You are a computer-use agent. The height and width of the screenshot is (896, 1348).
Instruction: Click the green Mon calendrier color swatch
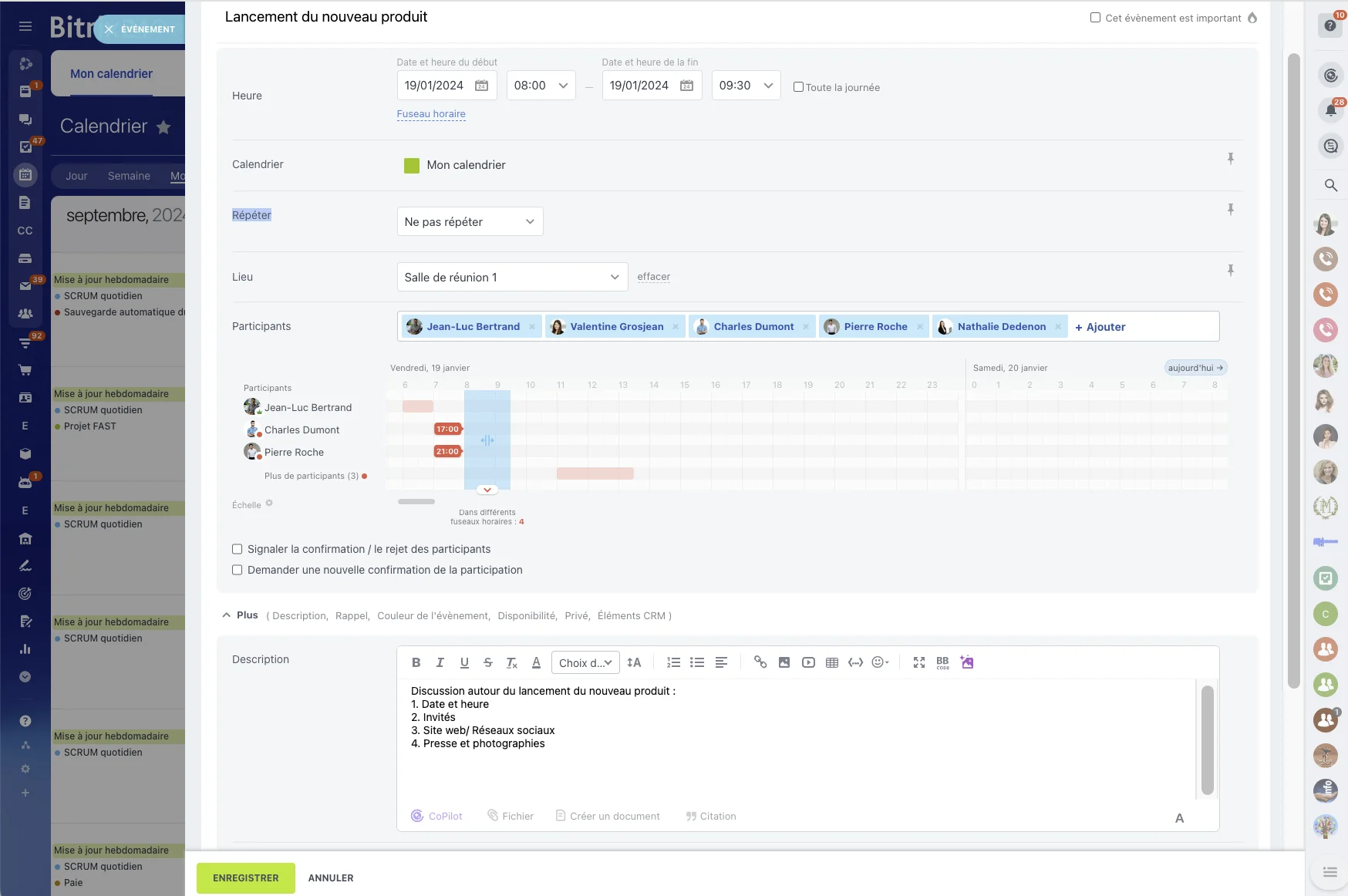pyautogui.click(x=411, y=165)
